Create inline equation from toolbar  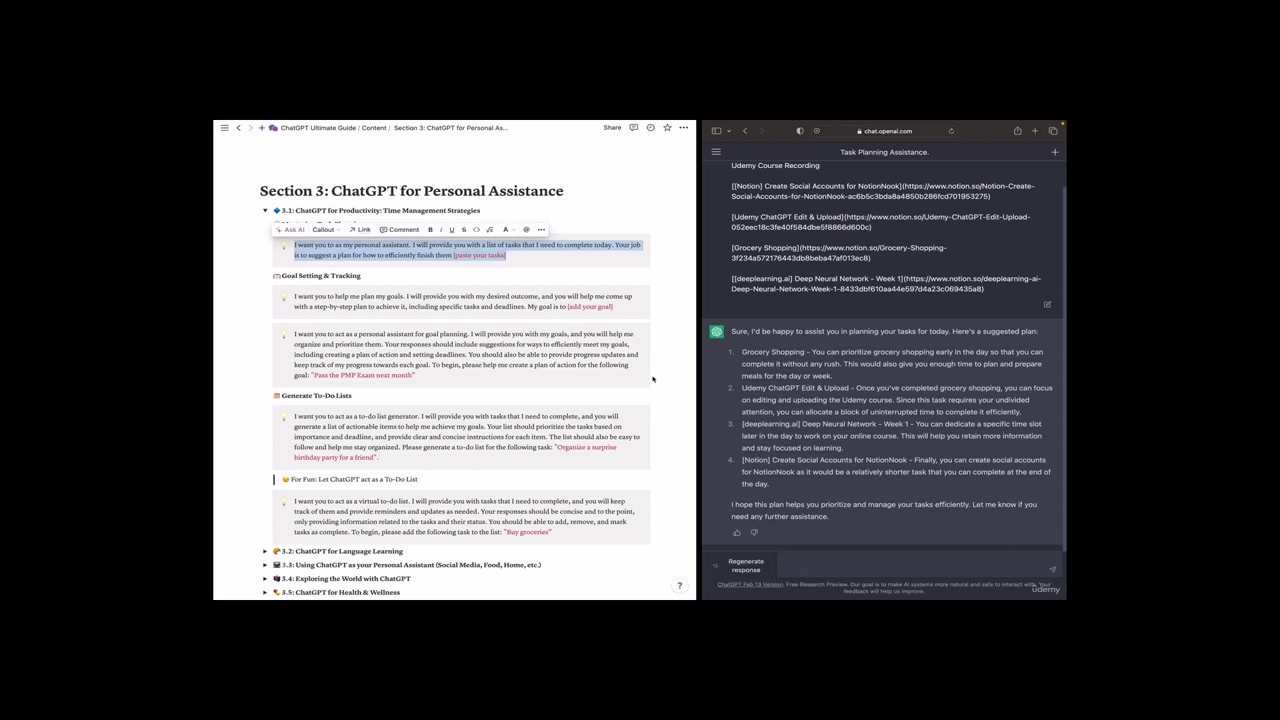489,230
